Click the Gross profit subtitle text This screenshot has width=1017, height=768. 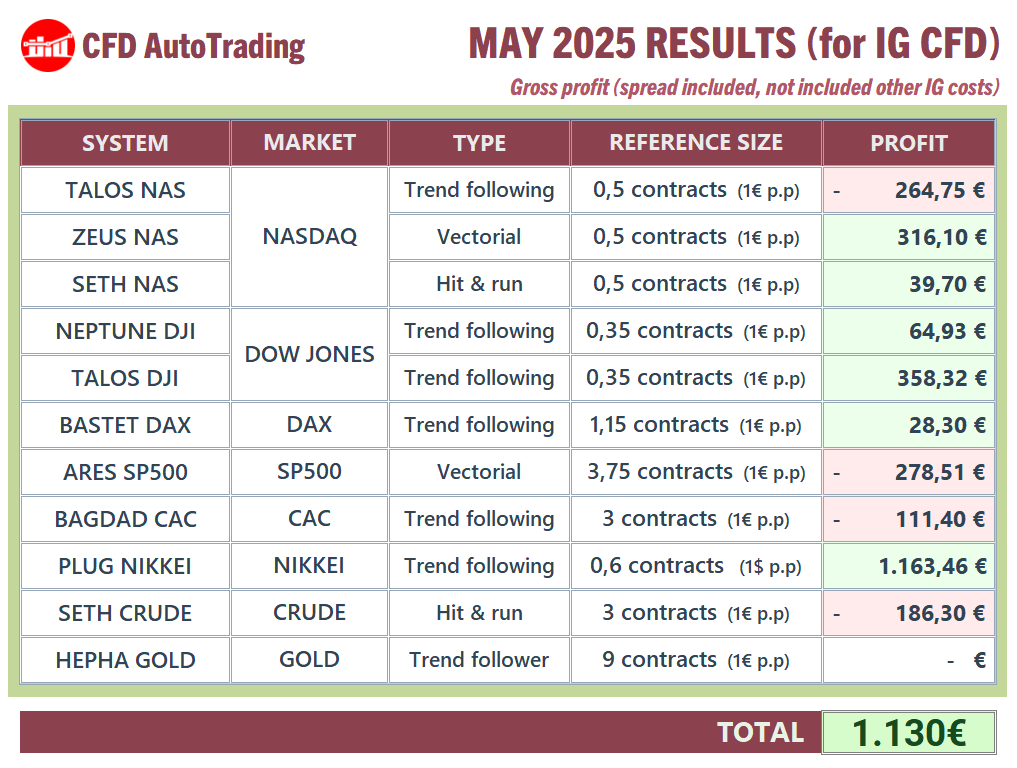click(x=754, y=87)
